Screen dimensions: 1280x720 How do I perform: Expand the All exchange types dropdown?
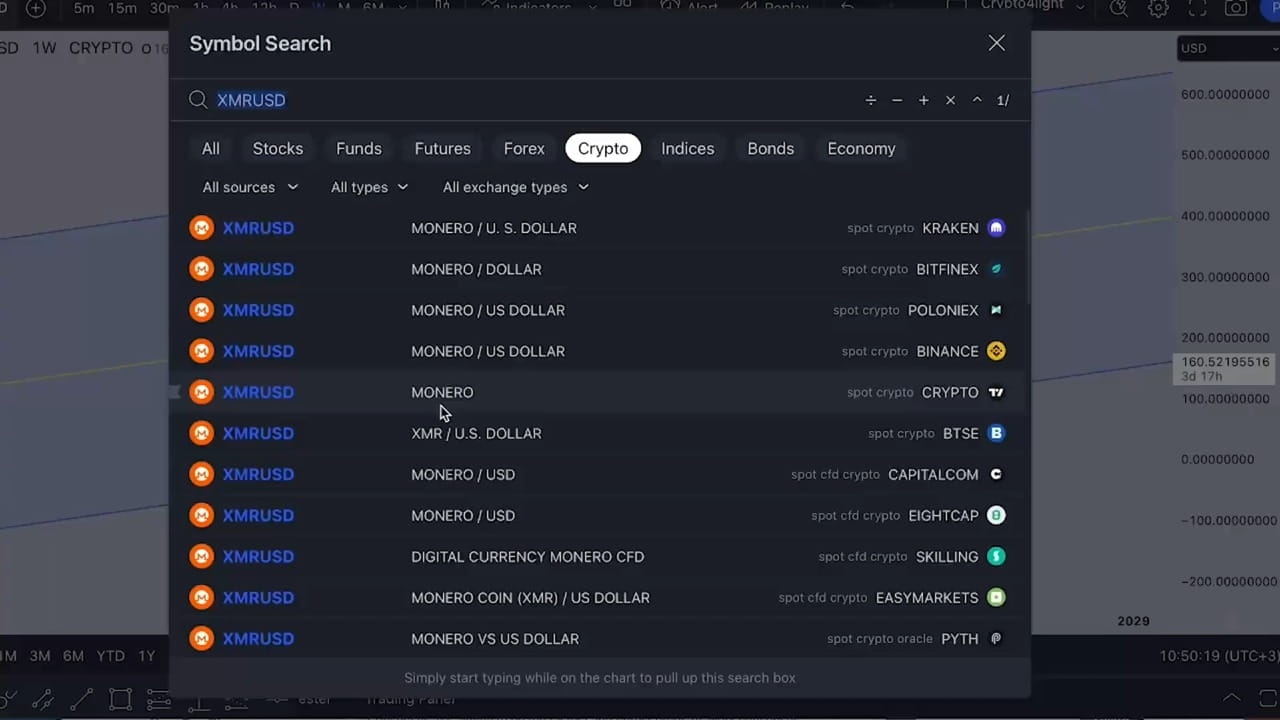(515, 187)
